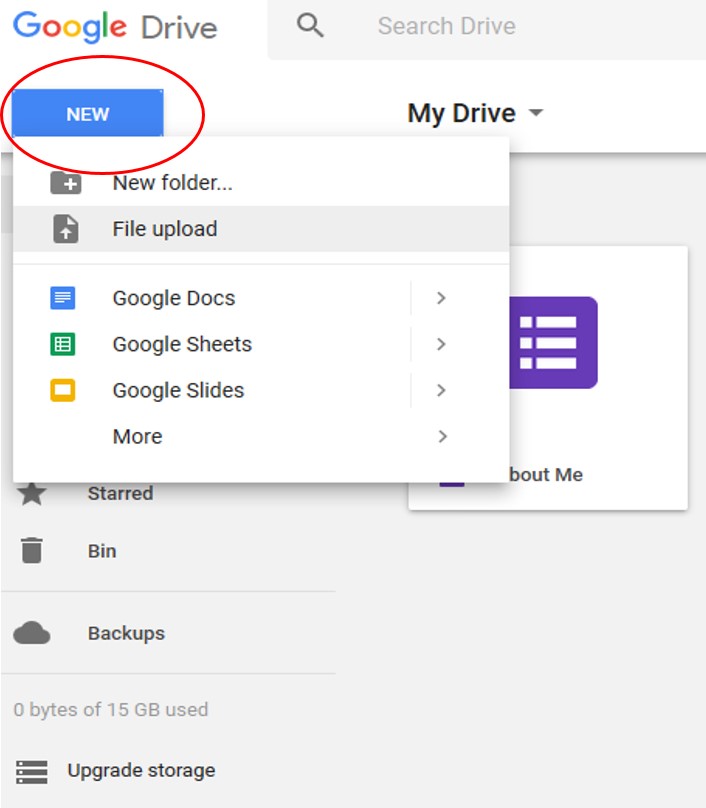Click the Starred star icon
The width and height of the screenshot is (706, 808).
32,494
